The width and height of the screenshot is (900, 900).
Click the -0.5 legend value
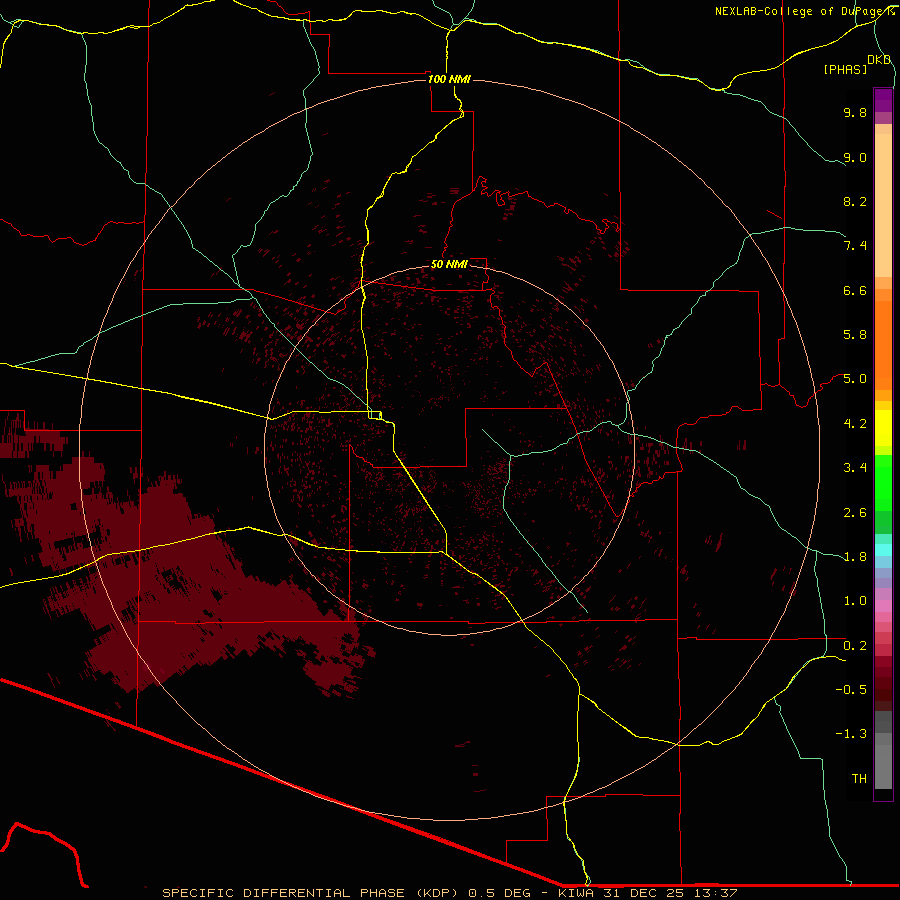[x=851, y=689]
